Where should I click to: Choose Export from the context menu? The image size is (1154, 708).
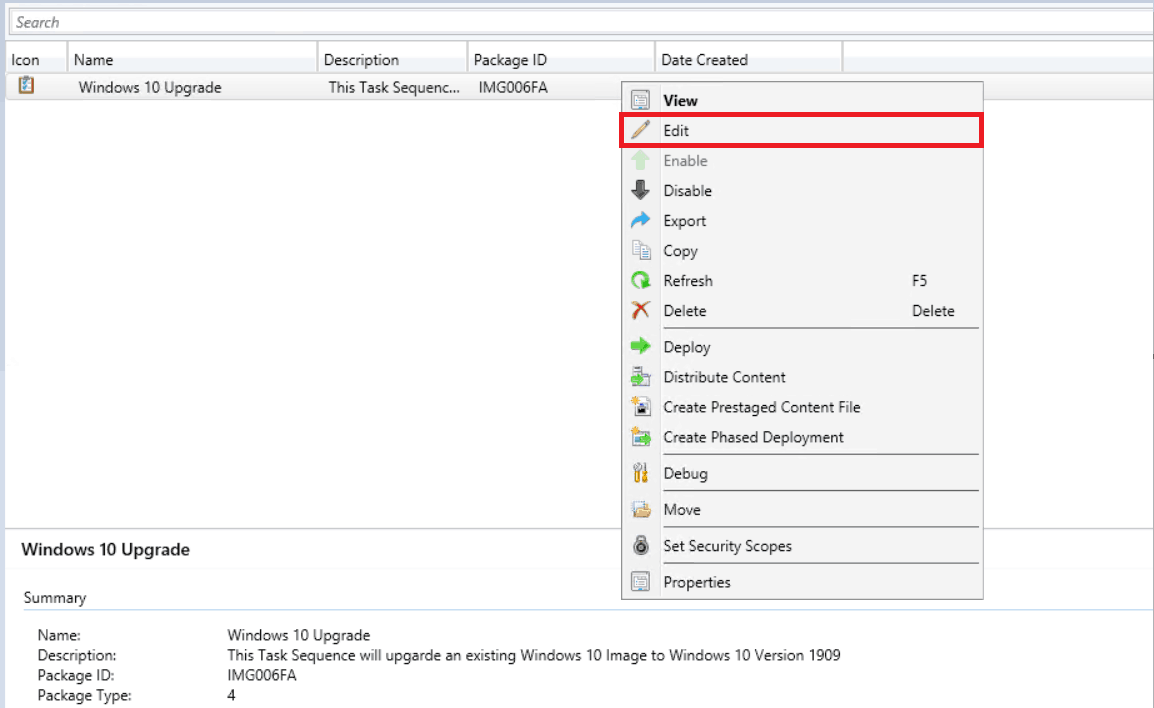[802, 221]
